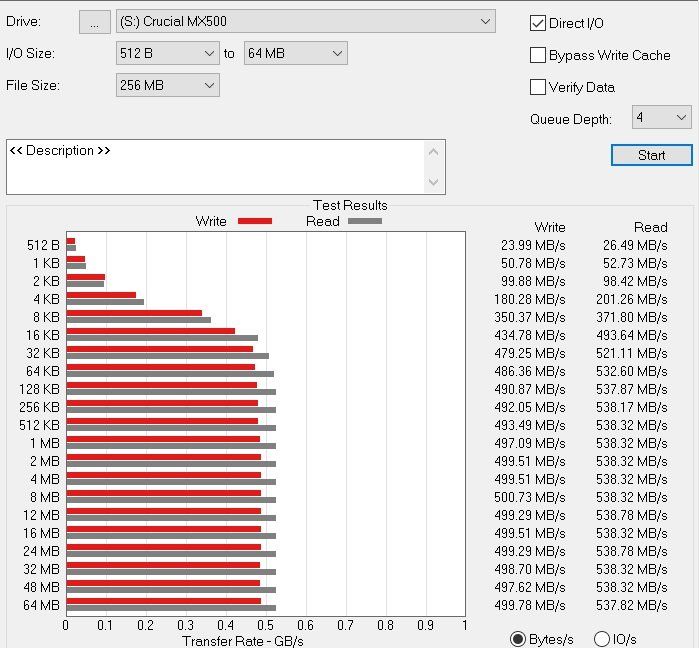Viewport: 699px width, 648px height.
Task: Tick the Verify Data checkbox
Action: click(x=538, y=87)
